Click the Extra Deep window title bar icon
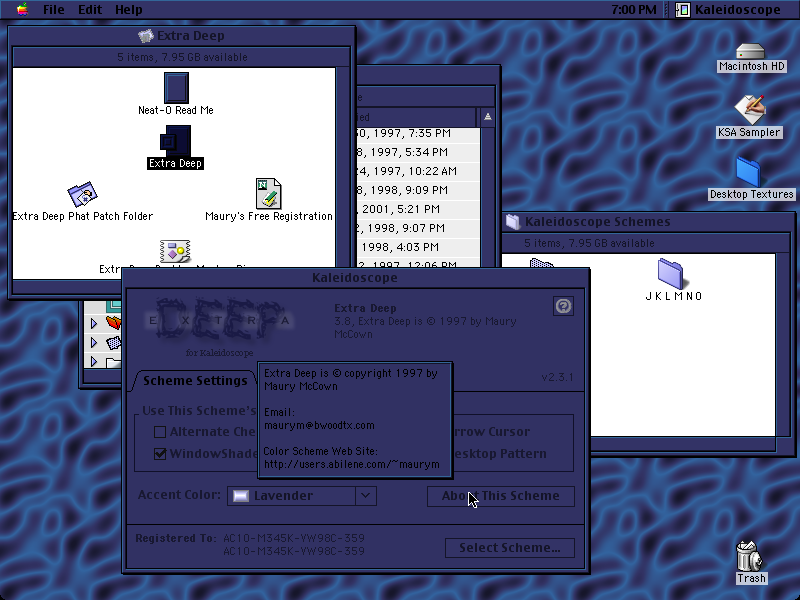This screenshot has height=600, width=800. pyautogui.click(x=146, y=36)
